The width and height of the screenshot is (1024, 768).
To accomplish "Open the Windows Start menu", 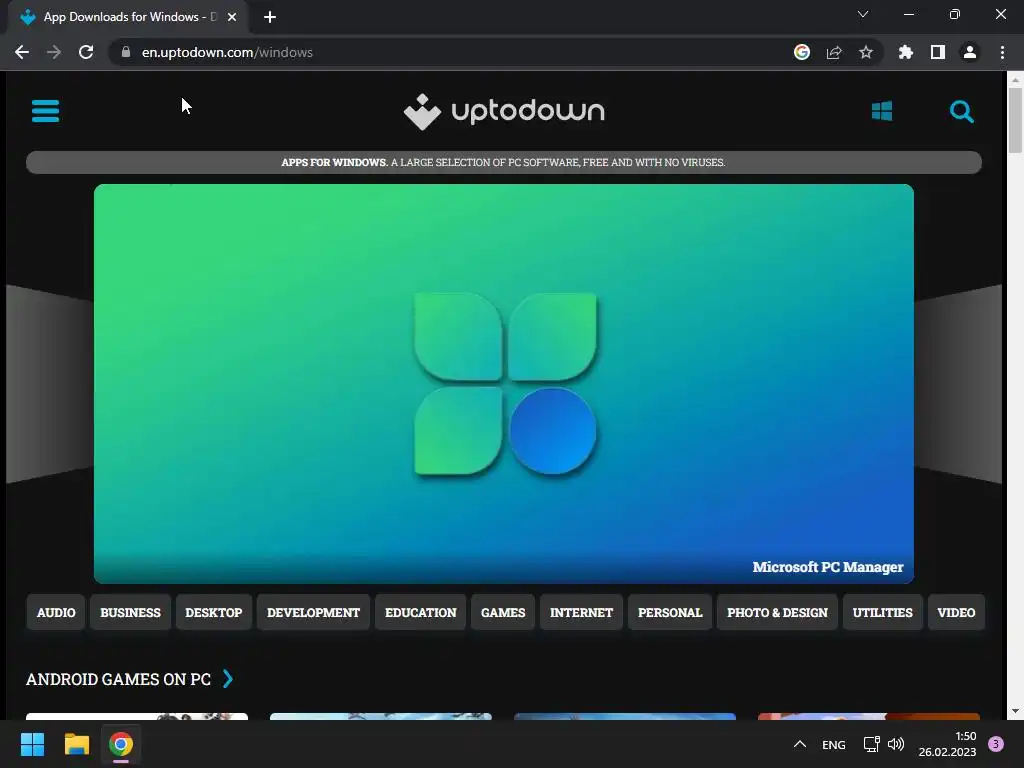I will pos(32,744).
